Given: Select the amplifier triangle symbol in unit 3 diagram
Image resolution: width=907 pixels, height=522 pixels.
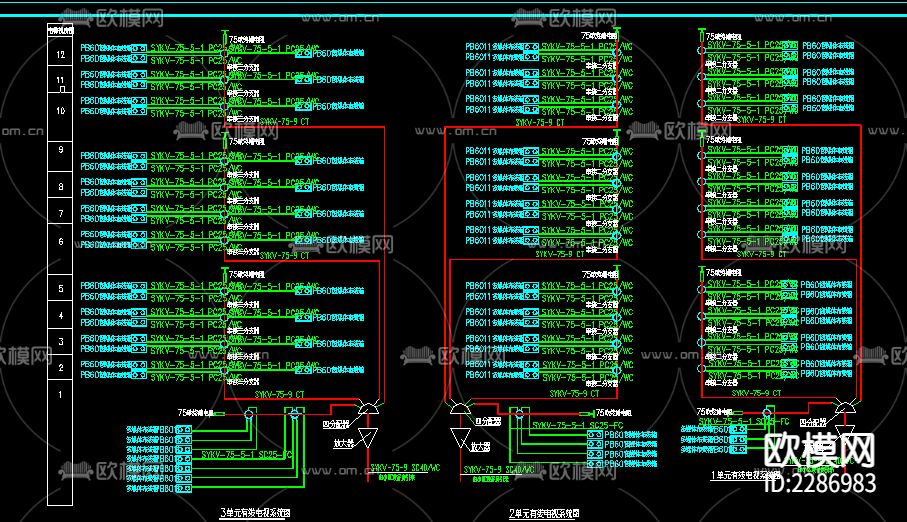Looking at the screenshot, I should point(367,437).
